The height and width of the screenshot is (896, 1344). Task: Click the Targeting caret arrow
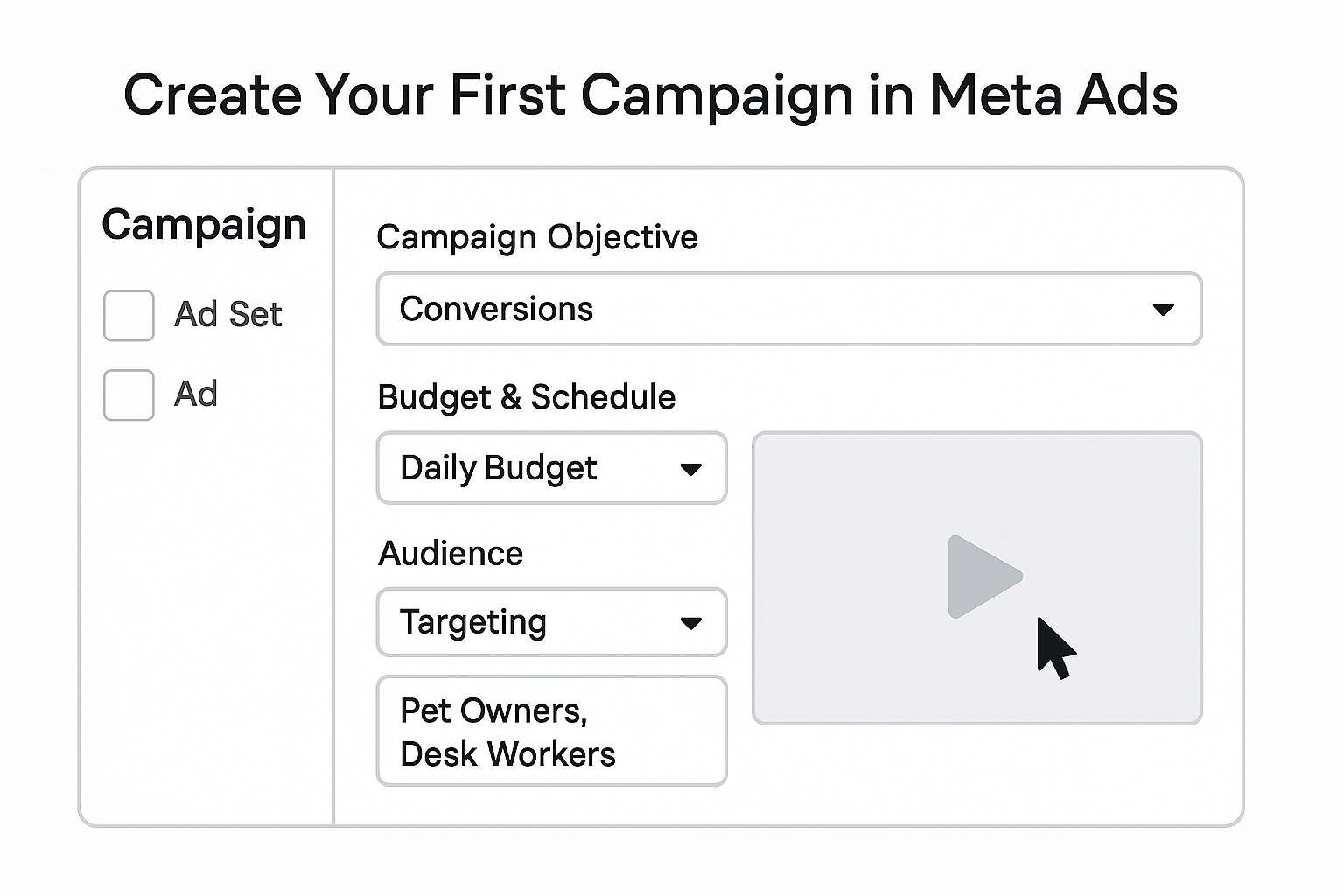[690, 623]
